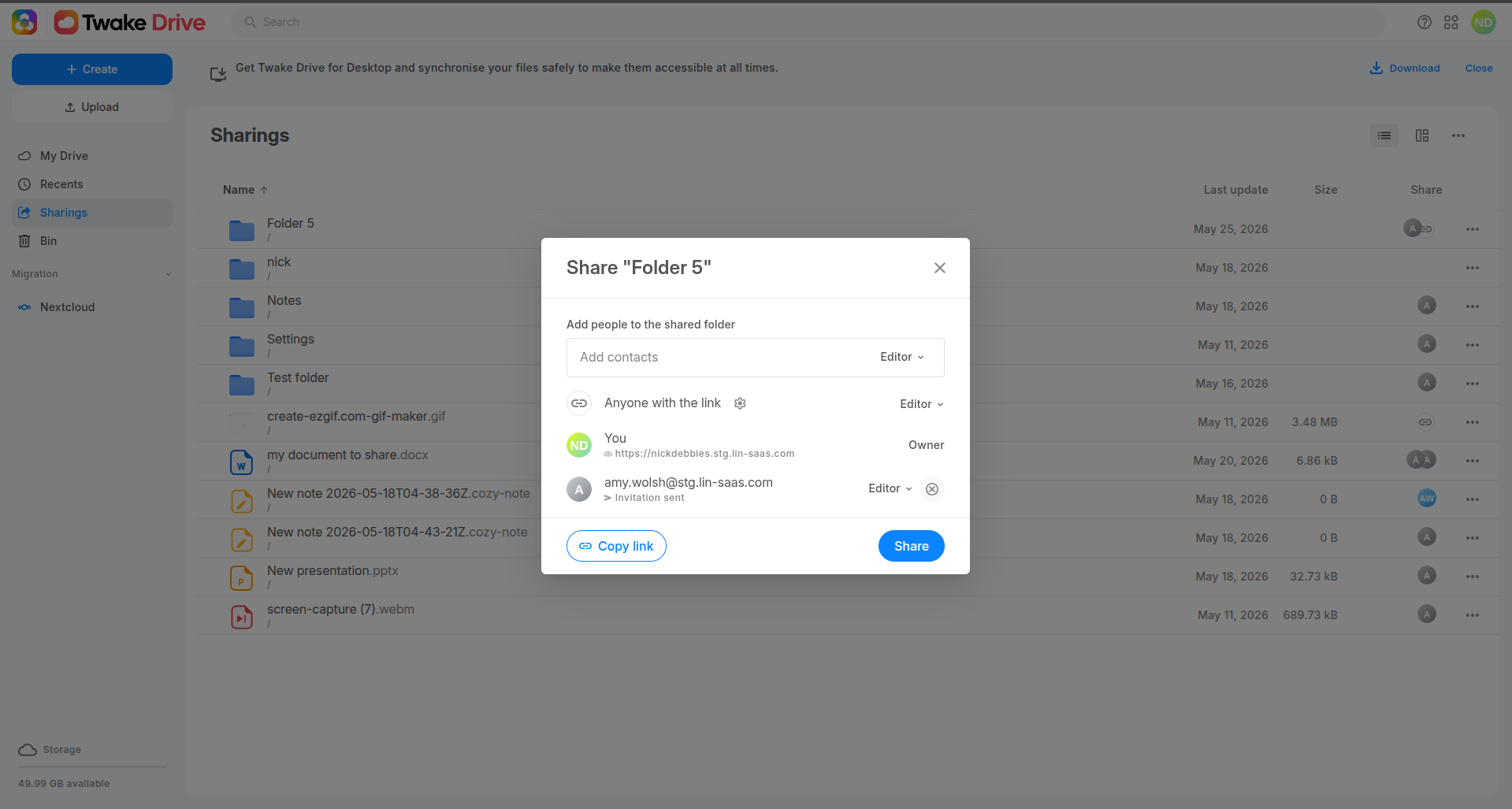Image resolution: width=1512 pixels, height=809 pixels.
Task: Open more options for create-ezgif gif file
Action: (x=1473, y=422)
